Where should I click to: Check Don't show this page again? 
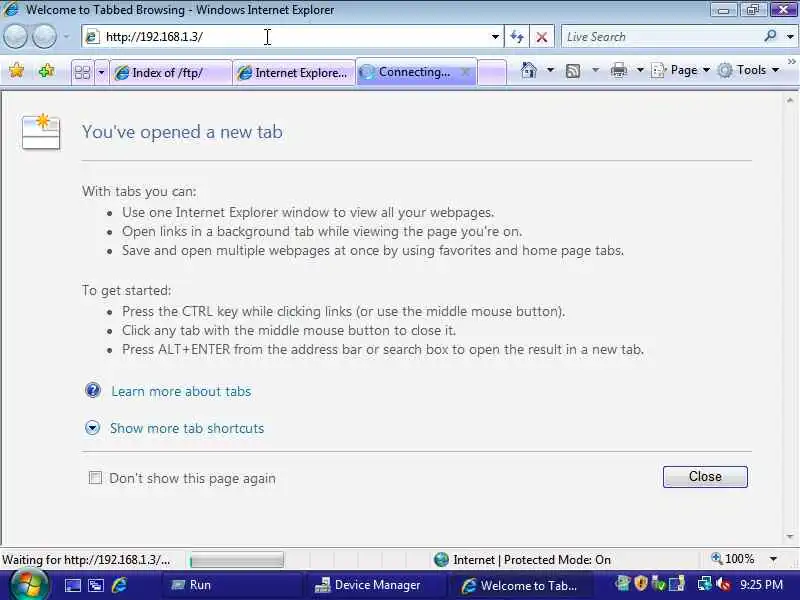point(95,478)
